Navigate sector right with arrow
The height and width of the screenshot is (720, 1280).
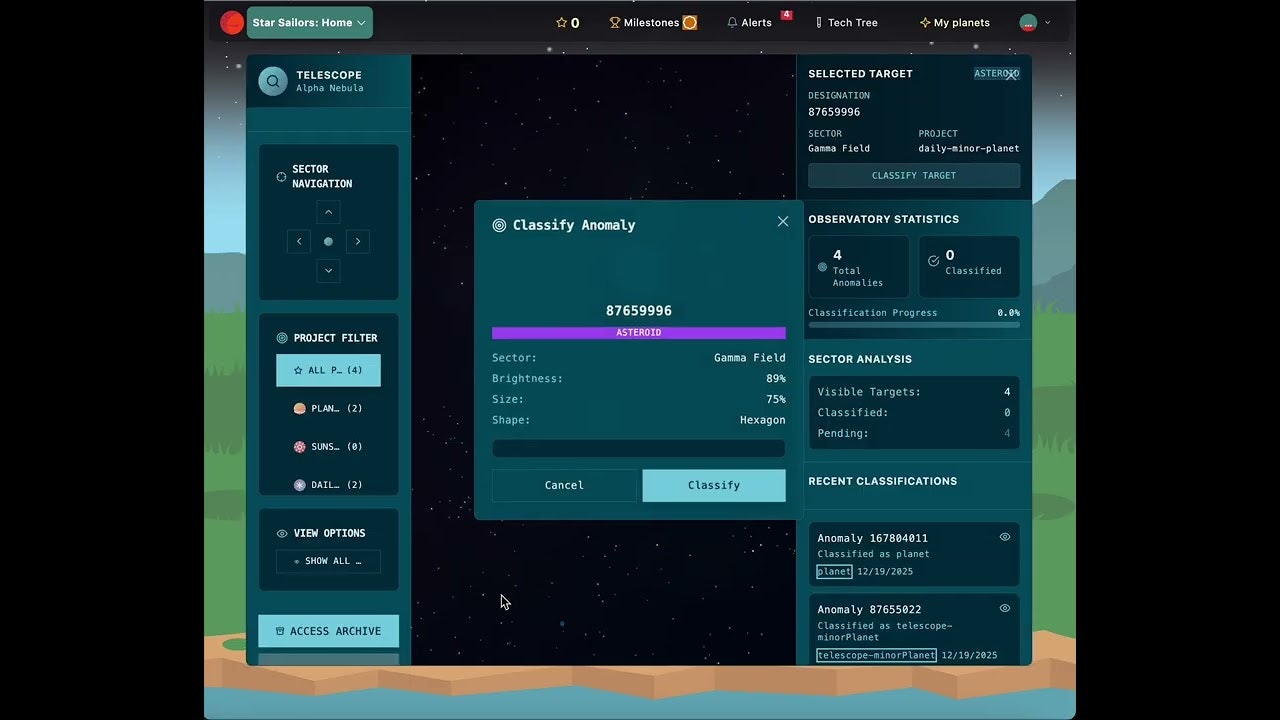[x=358, y=241]
